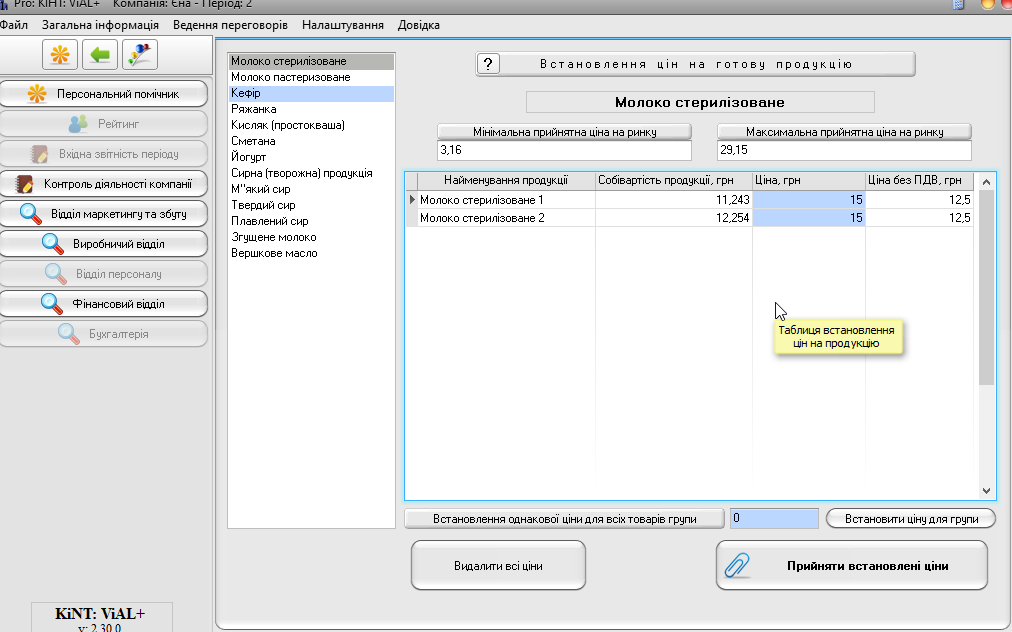The height and width of the screenshot is (632, 1012).
Task: Click Вхідна звітність періоду button
Action: point(104,154)
